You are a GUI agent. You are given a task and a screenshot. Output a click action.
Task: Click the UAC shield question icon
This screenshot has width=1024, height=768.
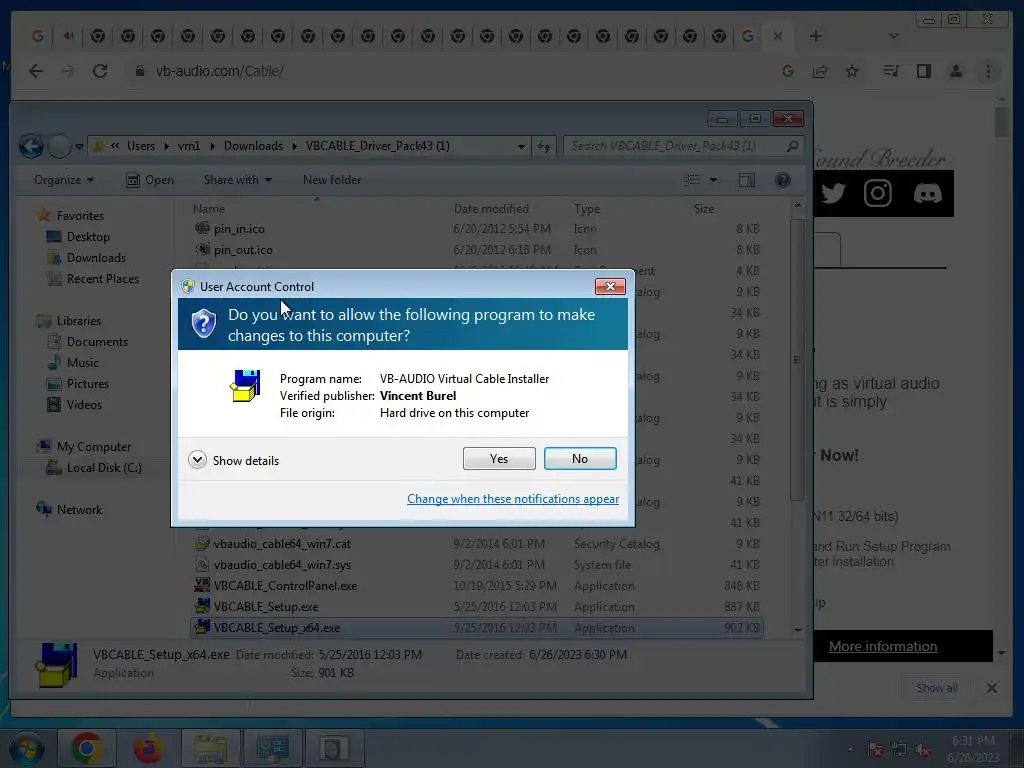(204, 323)
